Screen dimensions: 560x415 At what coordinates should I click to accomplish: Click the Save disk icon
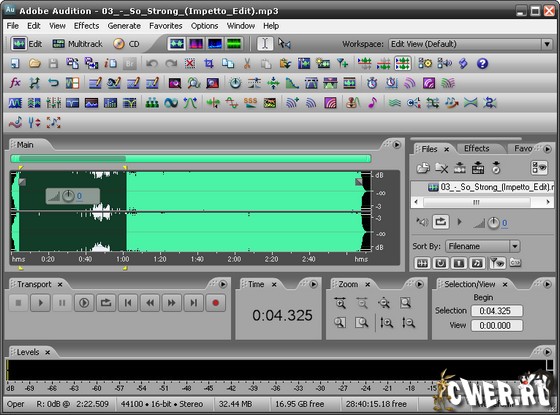click(53, 64)
